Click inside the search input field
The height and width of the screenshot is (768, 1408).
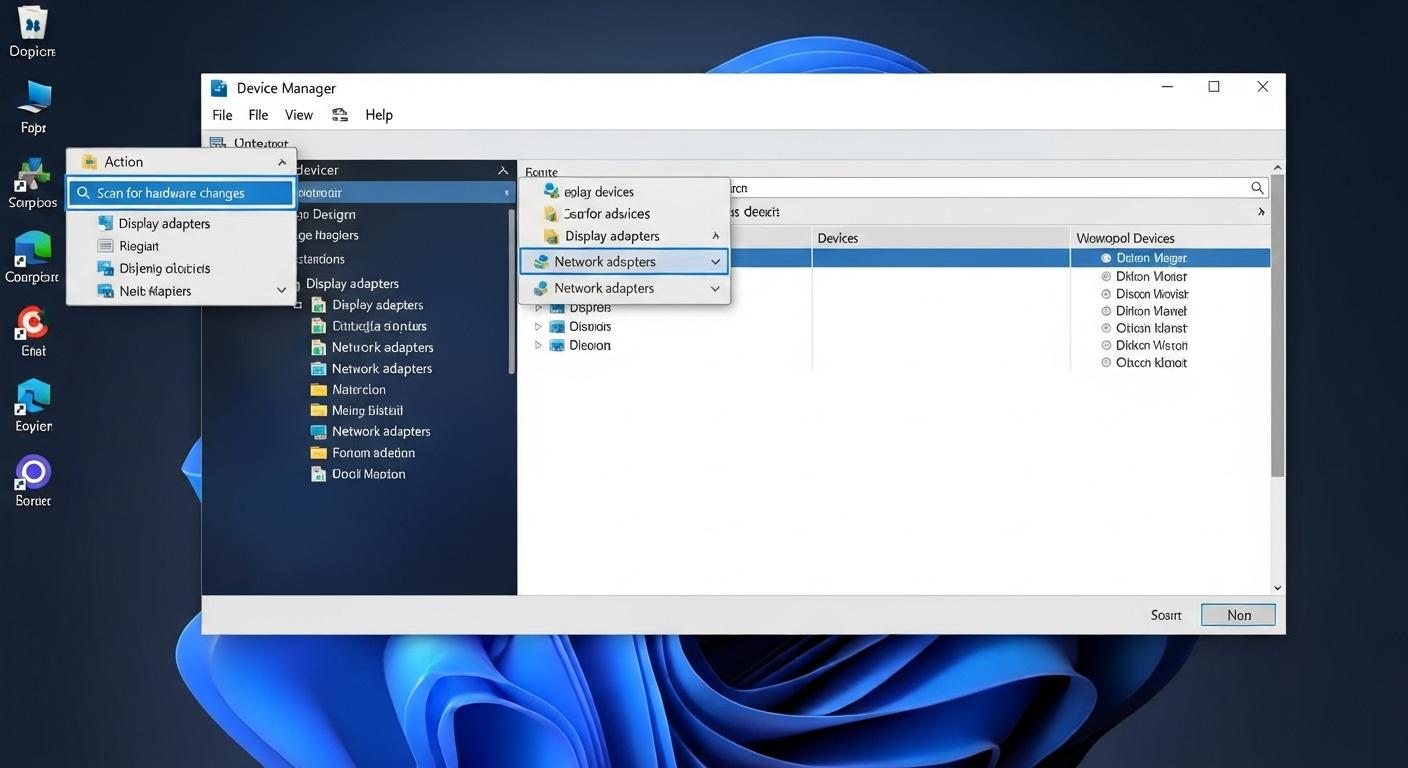pos(1000,187)
